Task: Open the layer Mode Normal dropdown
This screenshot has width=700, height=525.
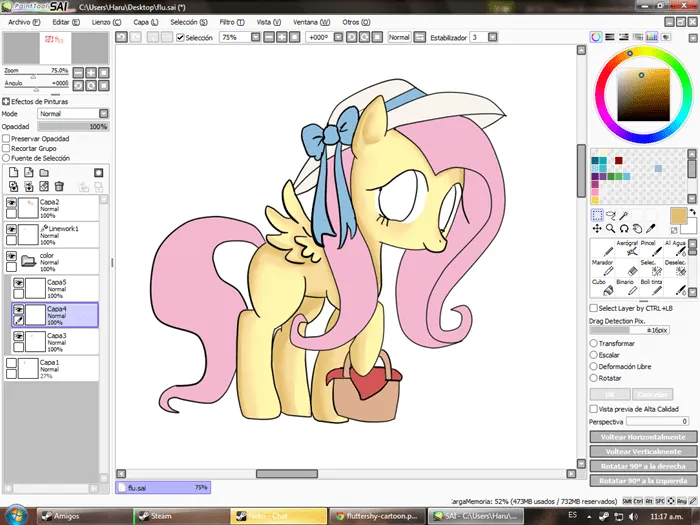Action: point(104,114)
